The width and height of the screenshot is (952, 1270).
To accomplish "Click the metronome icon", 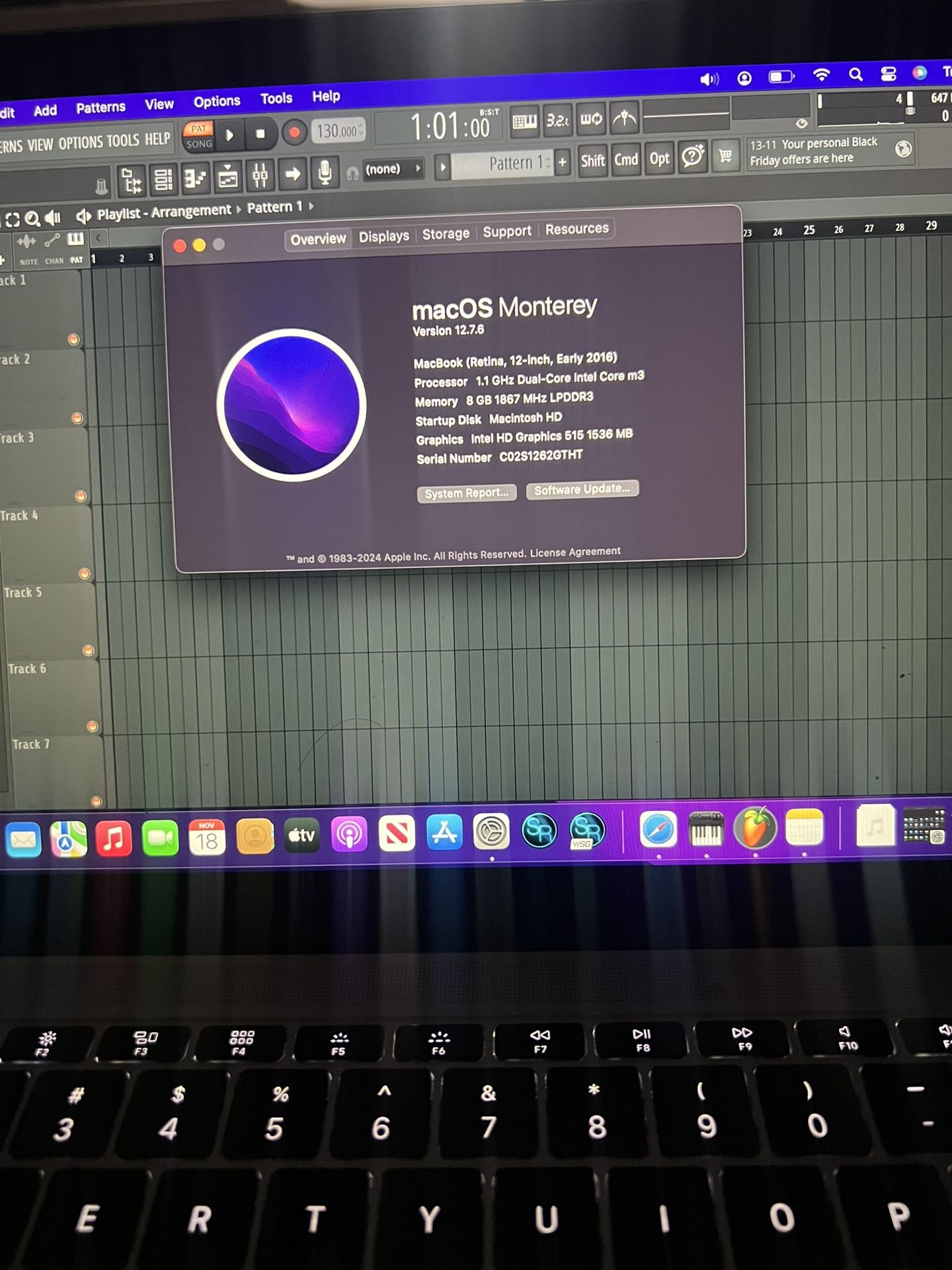I will (624, 120).
